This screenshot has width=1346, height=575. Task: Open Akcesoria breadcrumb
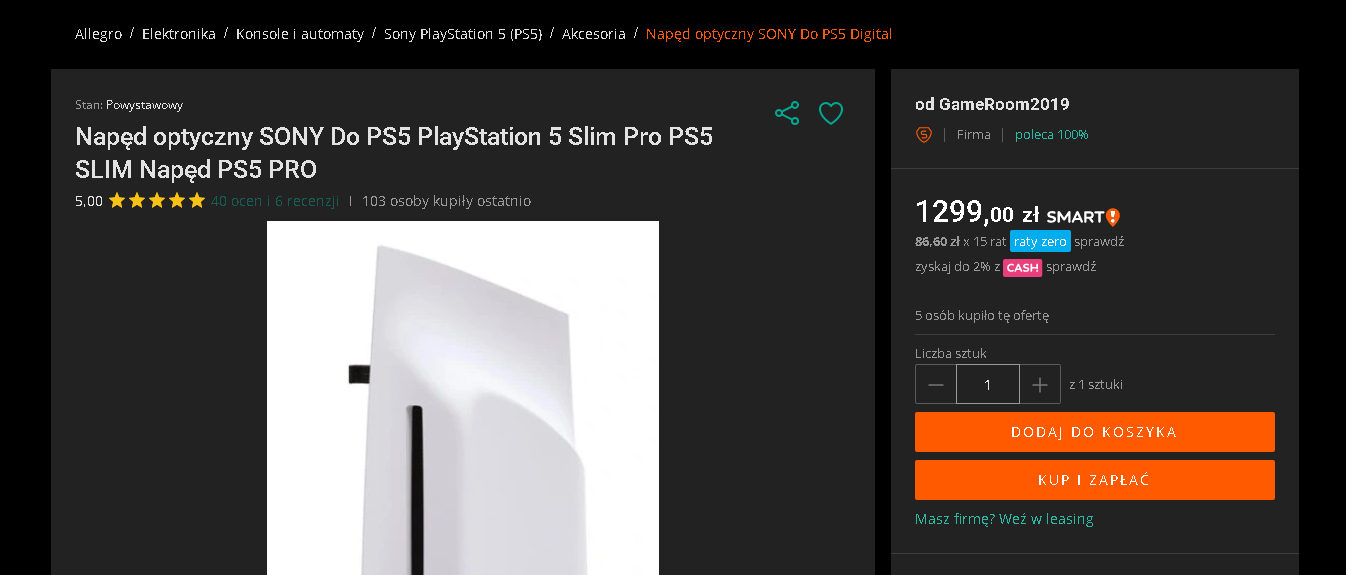coord(594,34)
